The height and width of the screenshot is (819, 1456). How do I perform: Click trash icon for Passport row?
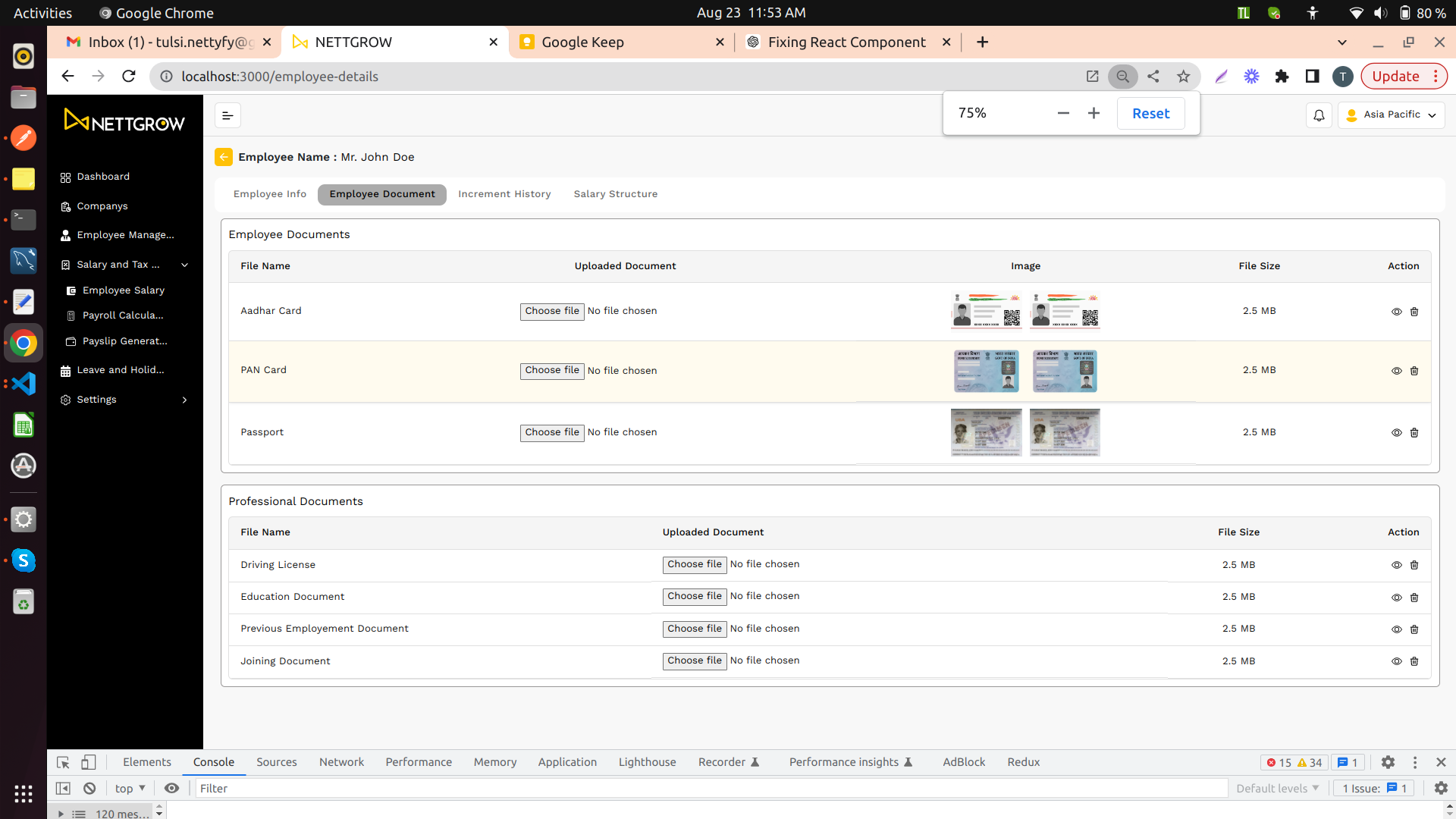pos(1414,433)
